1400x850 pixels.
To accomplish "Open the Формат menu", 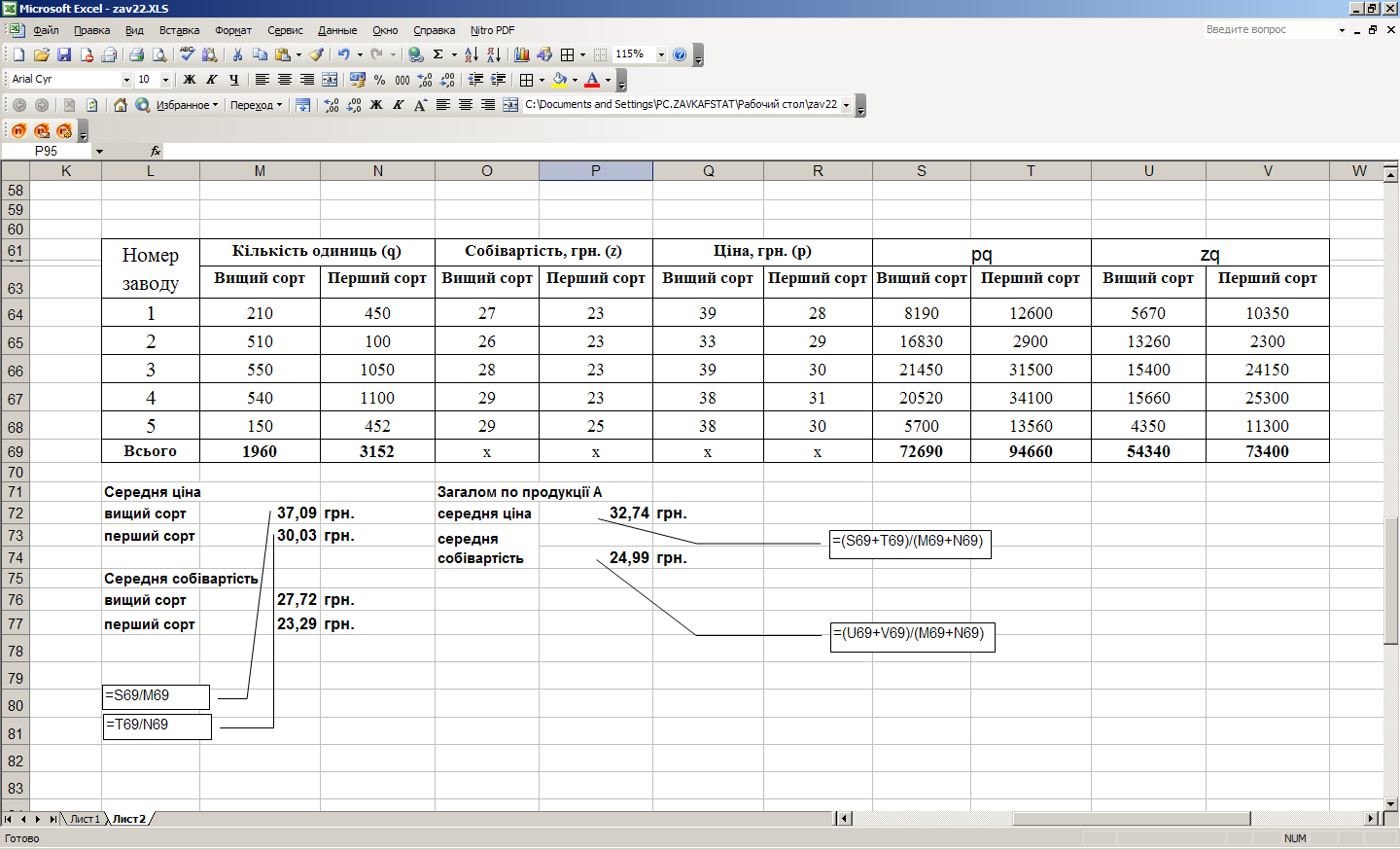I will (x=233, y=30).
